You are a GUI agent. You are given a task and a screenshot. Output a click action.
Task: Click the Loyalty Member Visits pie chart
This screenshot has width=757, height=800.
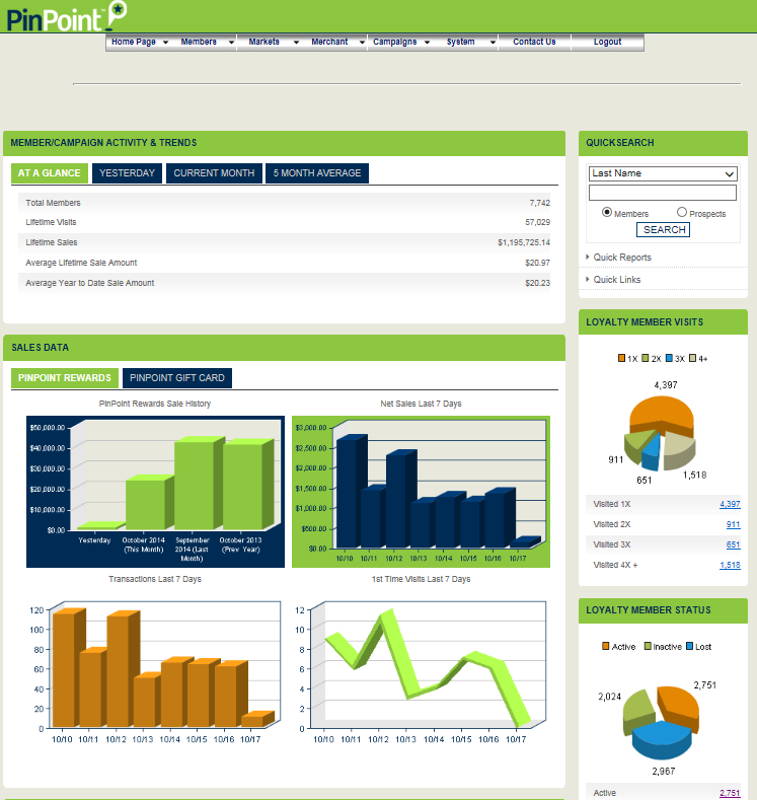tap(660, 433)
